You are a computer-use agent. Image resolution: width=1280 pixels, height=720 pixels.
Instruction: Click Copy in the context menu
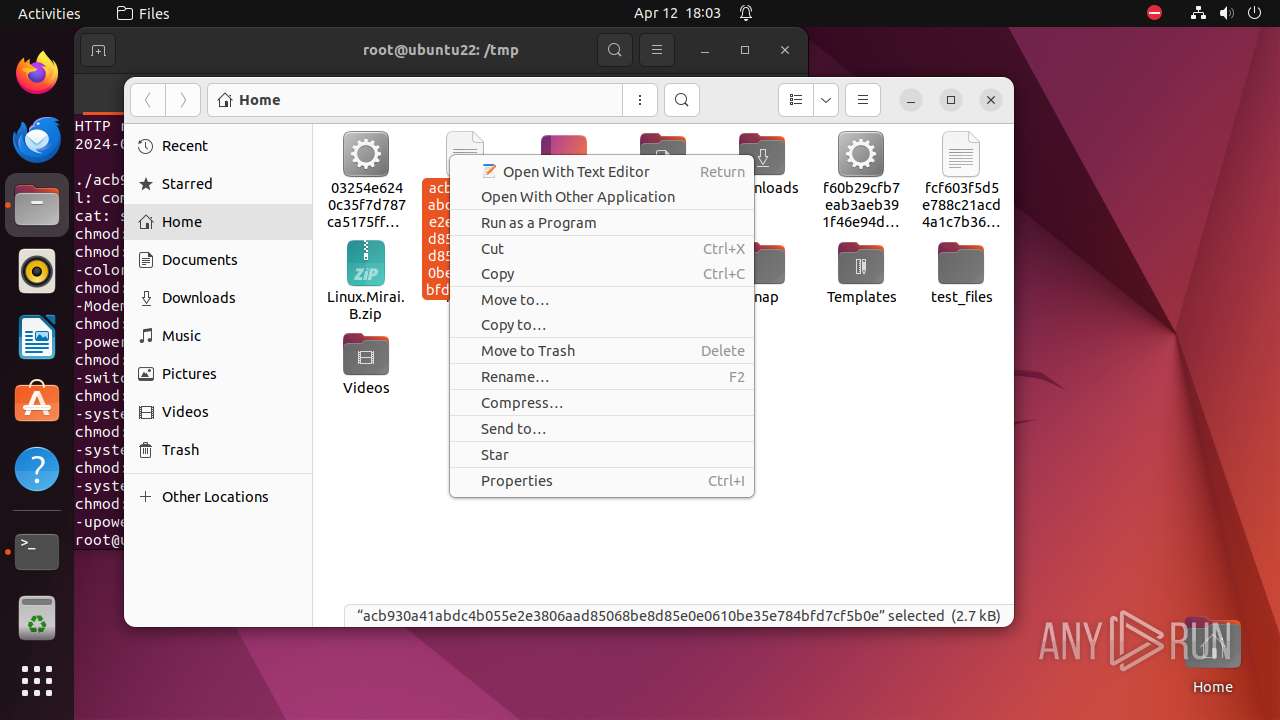(601, 274)
